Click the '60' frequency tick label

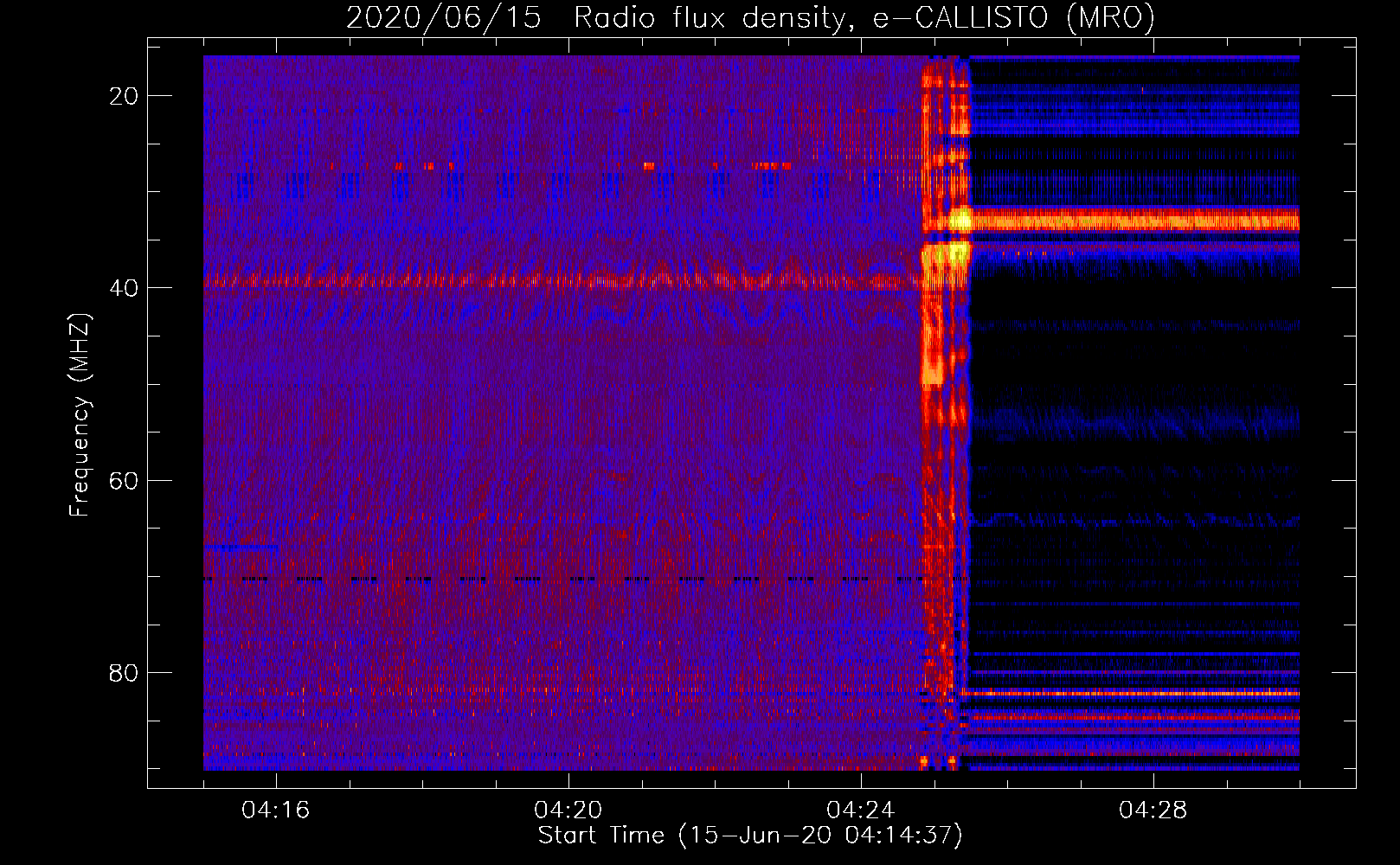click(124, 480)
